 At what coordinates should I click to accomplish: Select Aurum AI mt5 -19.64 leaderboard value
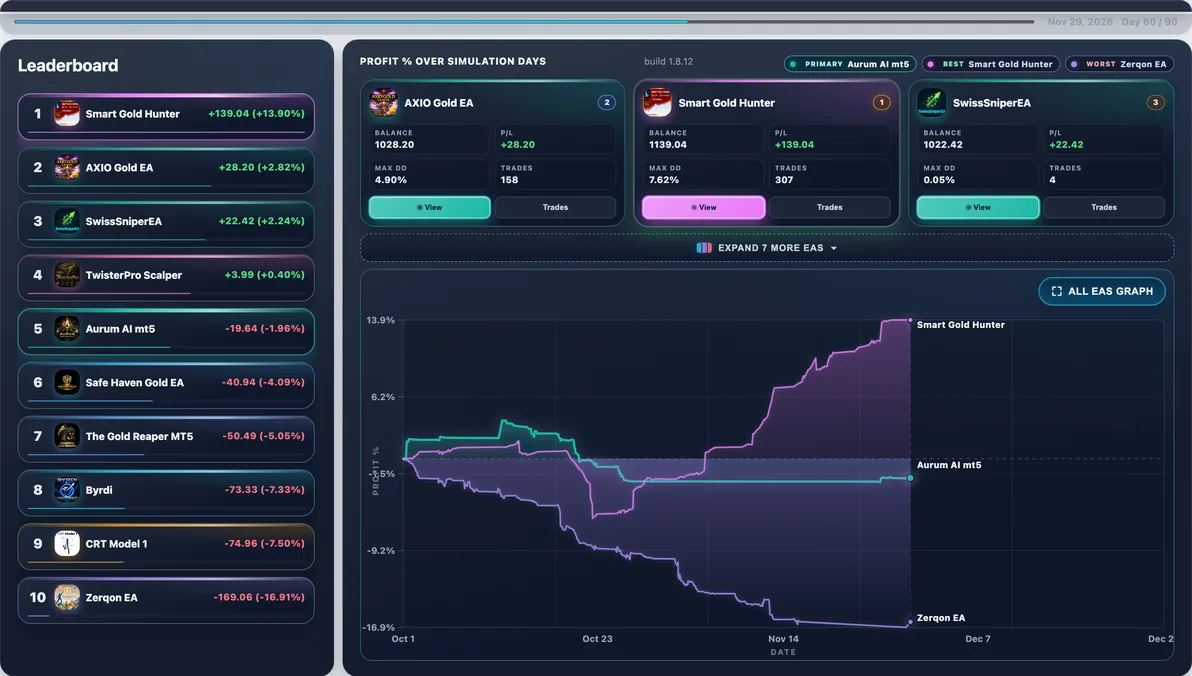[265, 328]
